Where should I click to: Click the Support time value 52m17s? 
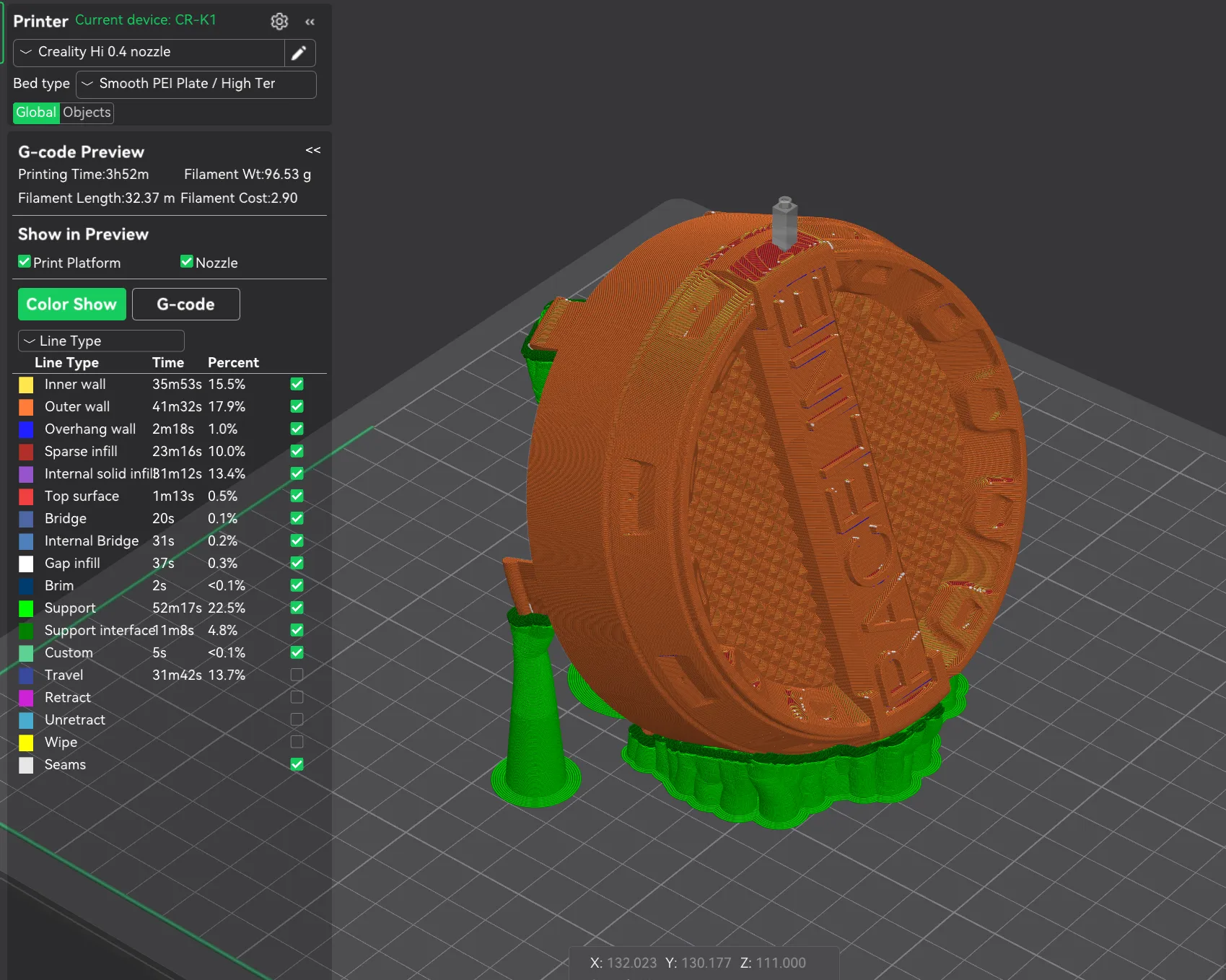coord(177,608)
